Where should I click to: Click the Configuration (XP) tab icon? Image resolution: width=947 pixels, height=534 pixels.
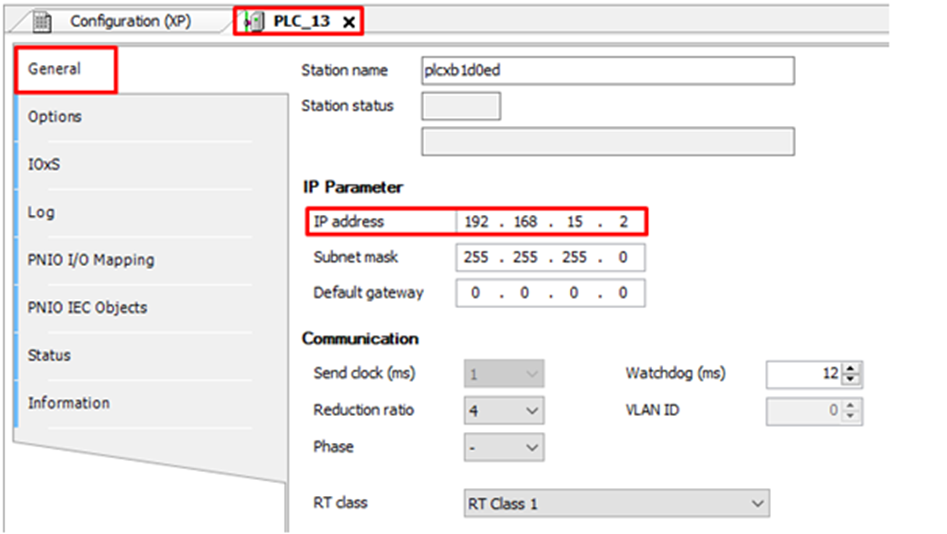pyautogui.click(x=43, y=21)
